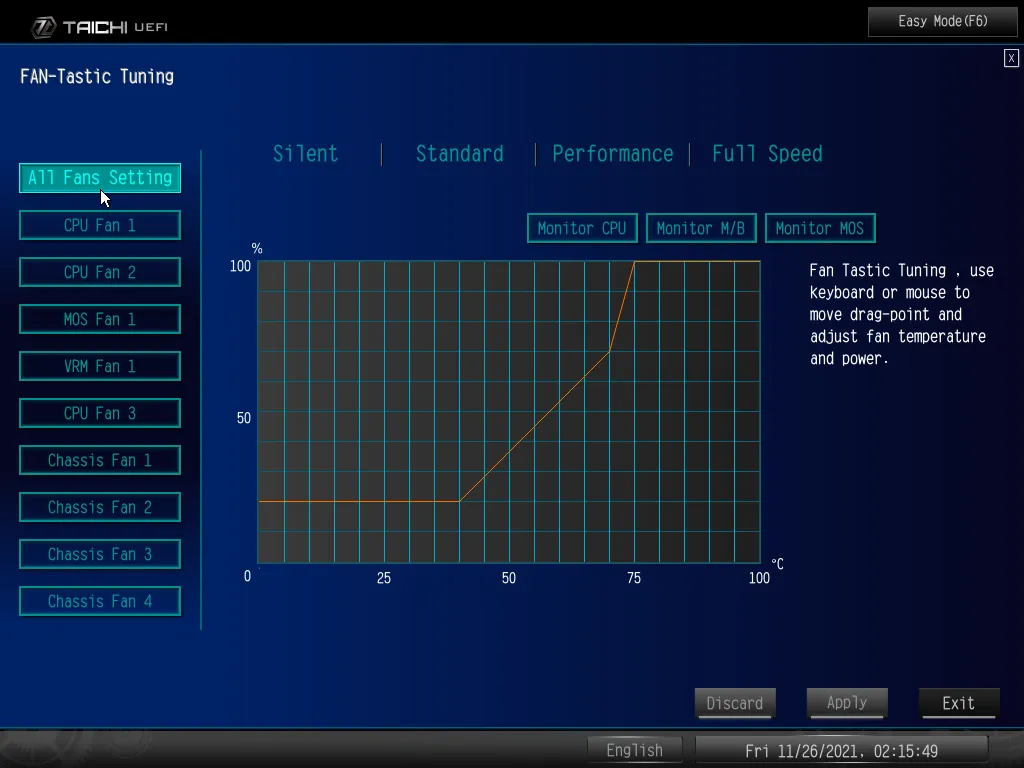Open CPU Fan 1 settings

[100, 225]
